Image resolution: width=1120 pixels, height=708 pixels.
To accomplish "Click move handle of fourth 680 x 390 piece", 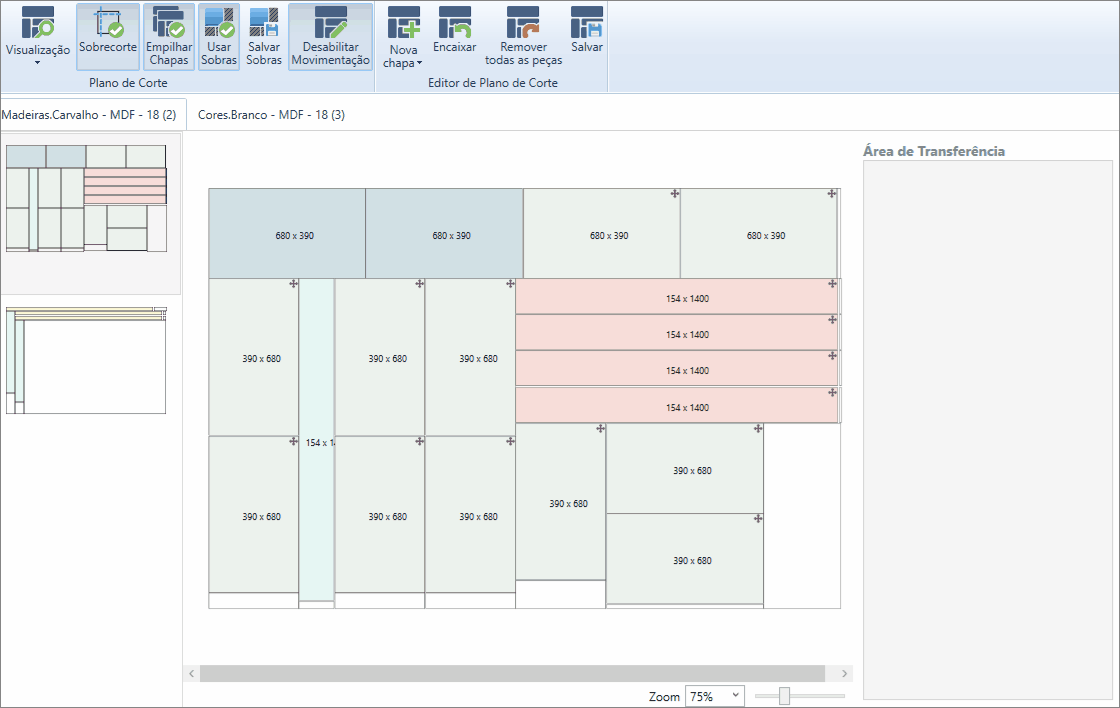I will [831, 194].
